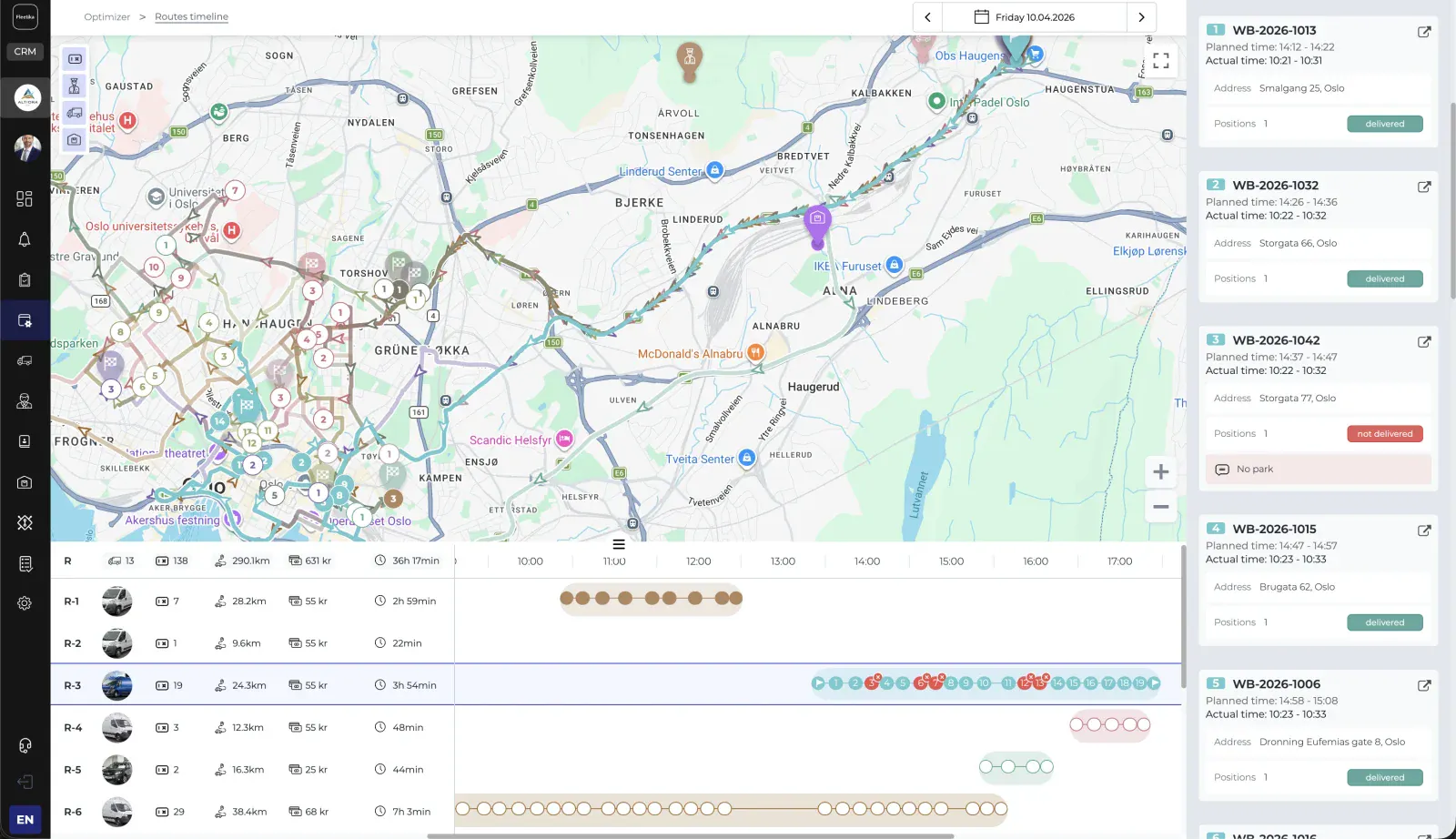Click the Optimizer breadcrumb

click(x=106, y=16)
